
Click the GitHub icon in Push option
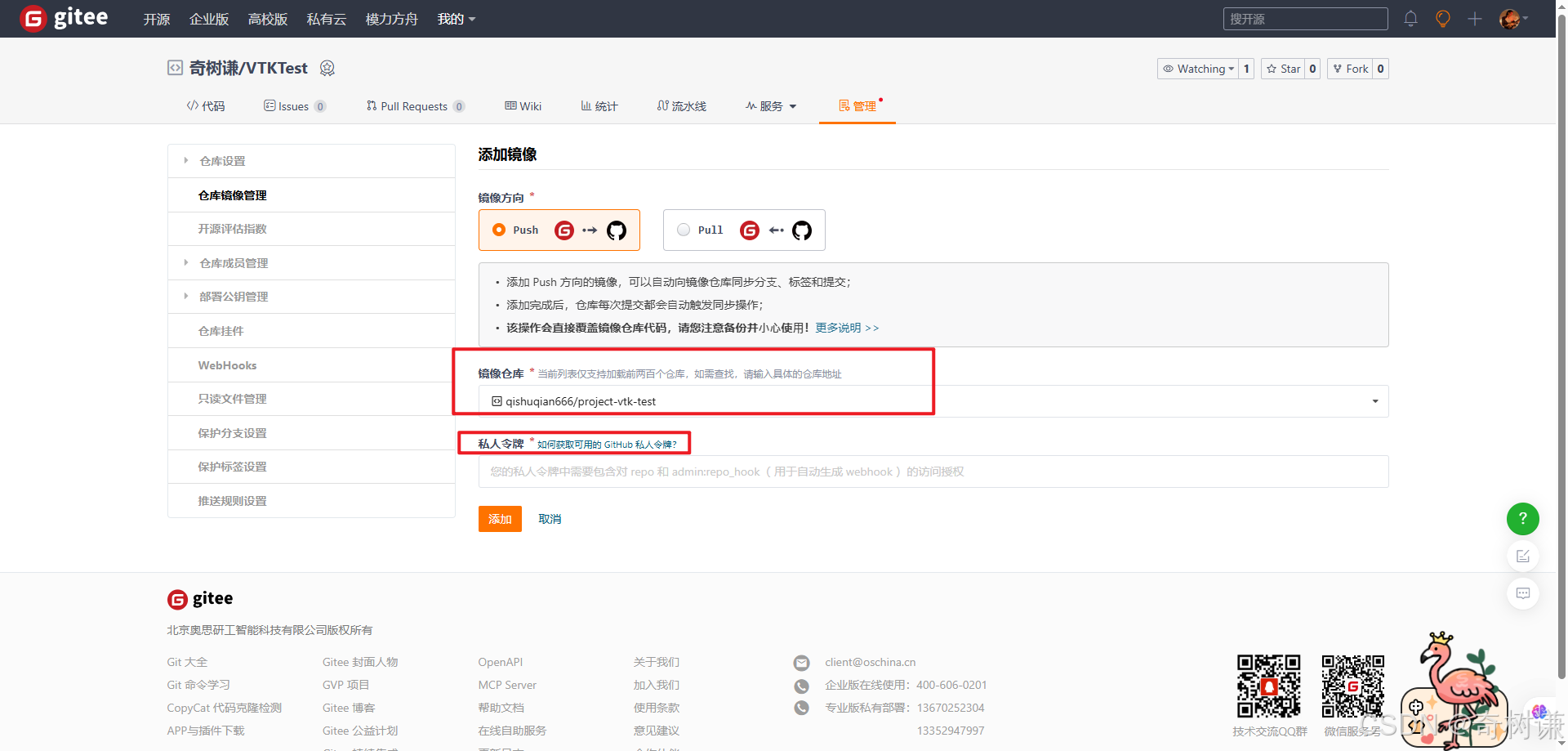[x=617, y=230]
